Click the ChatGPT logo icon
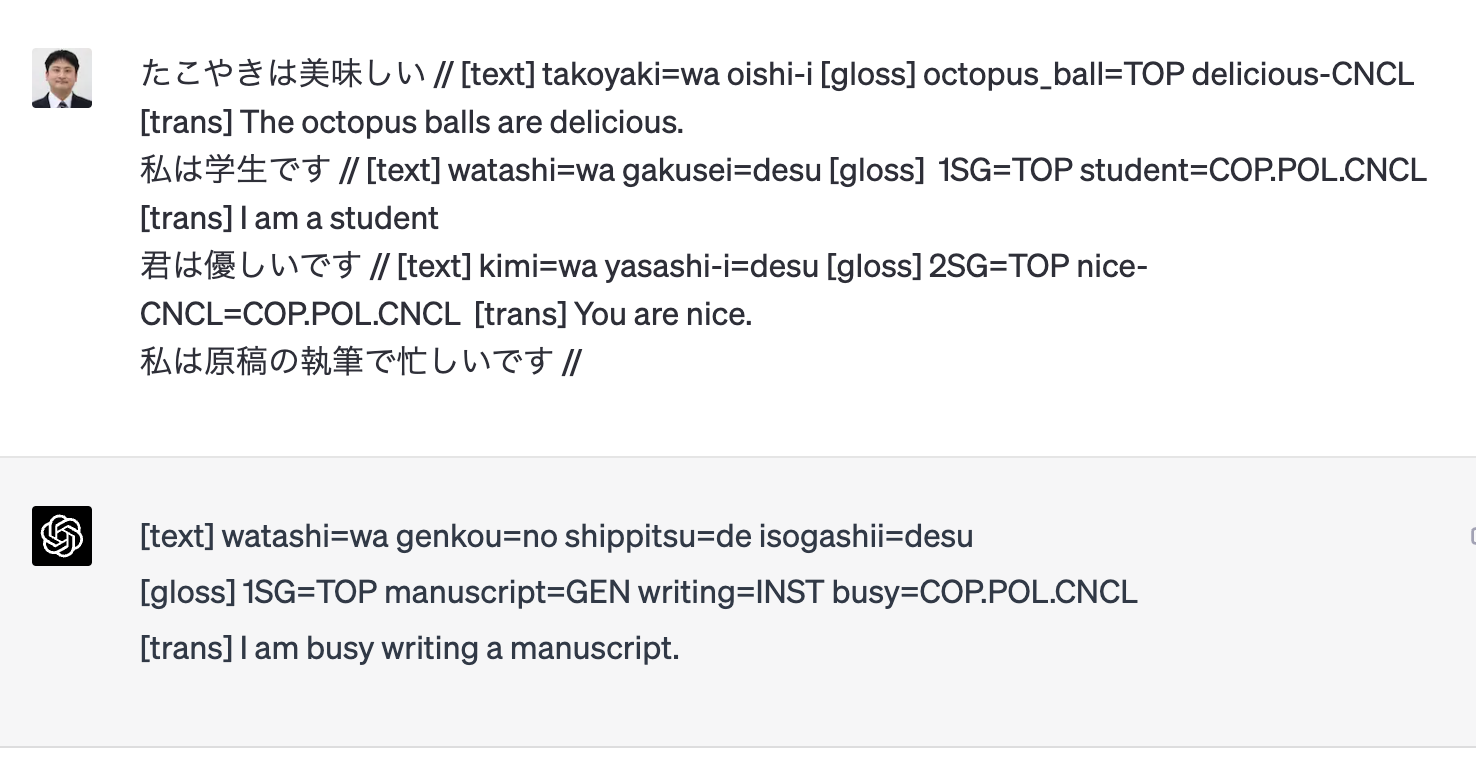This screenshot has width=1476, height=780. [x=62, y=536]
